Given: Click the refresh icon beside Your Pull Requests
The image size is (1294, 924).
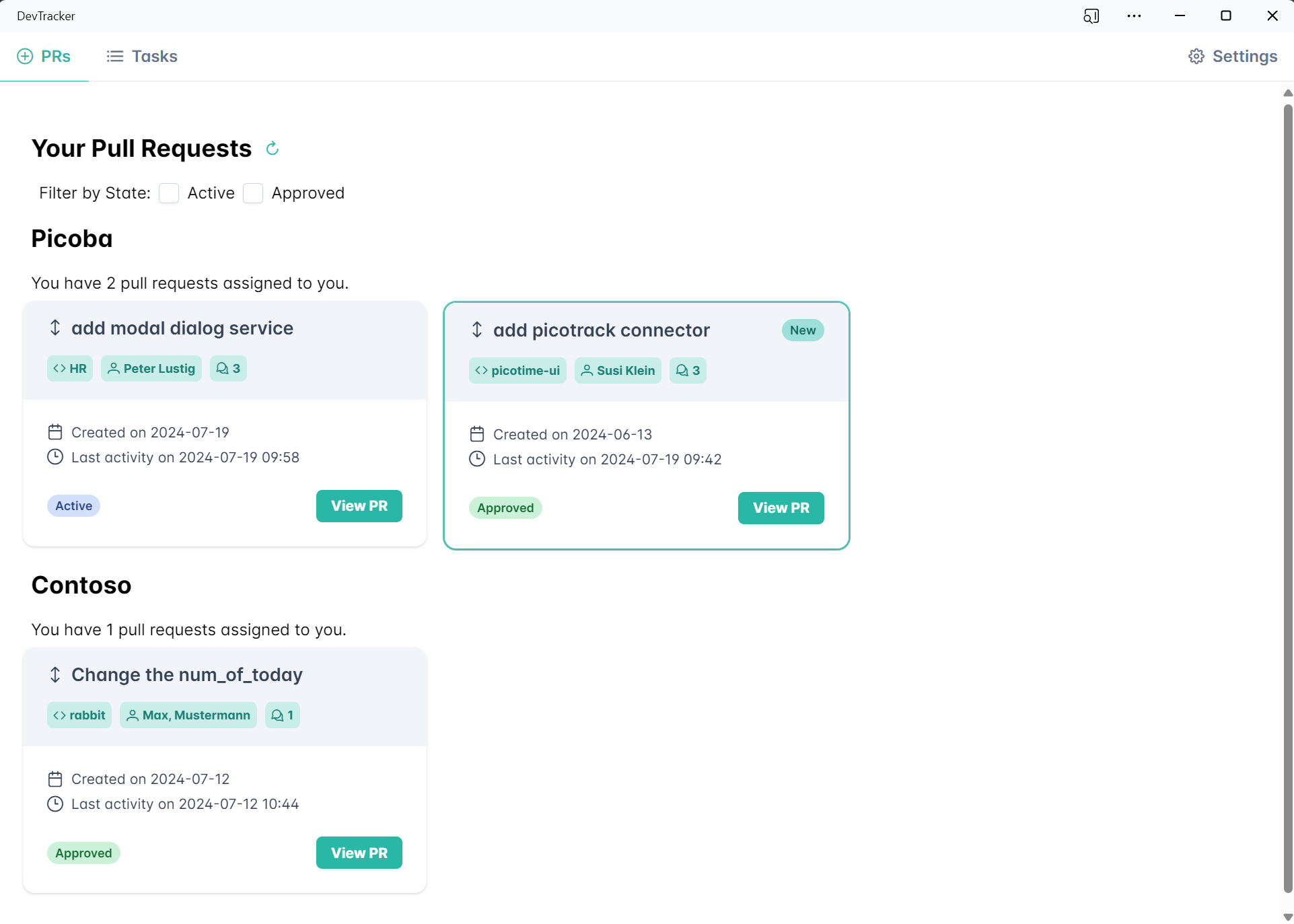Looking at the screenshot, I should point(272,149).
